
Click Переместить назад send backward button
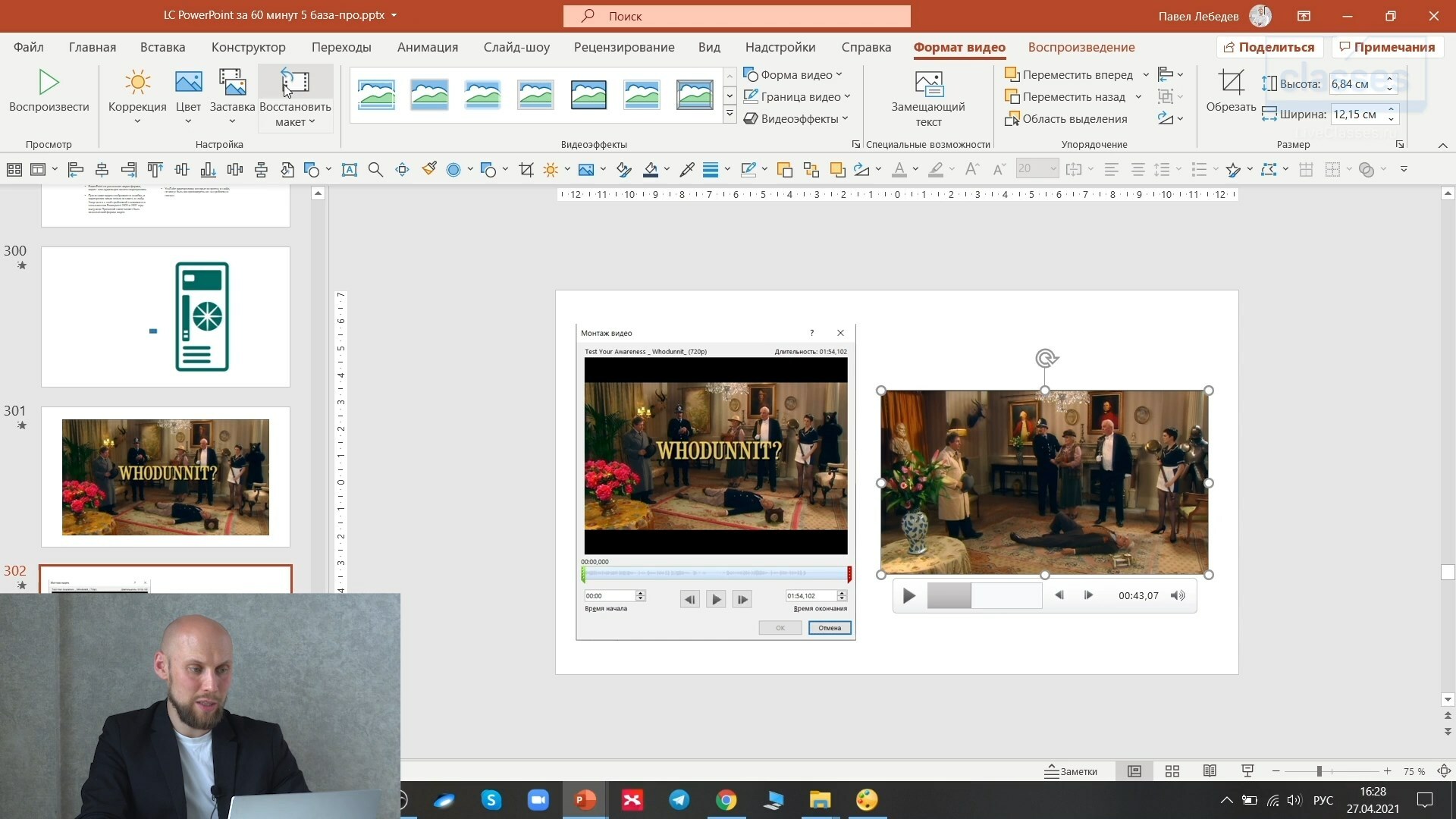pos(1065,96)
